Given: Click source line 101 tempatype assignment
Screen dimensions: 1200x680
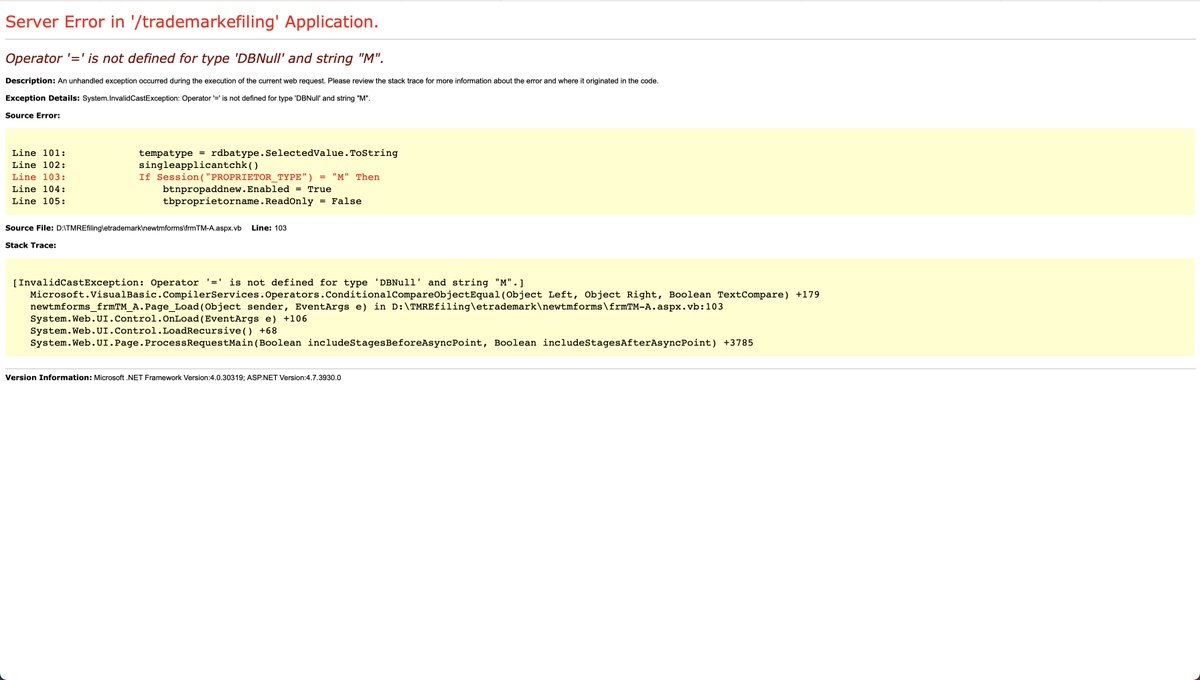Looking at the screenshot, I should pyautogui.click(x=205, y=153).
